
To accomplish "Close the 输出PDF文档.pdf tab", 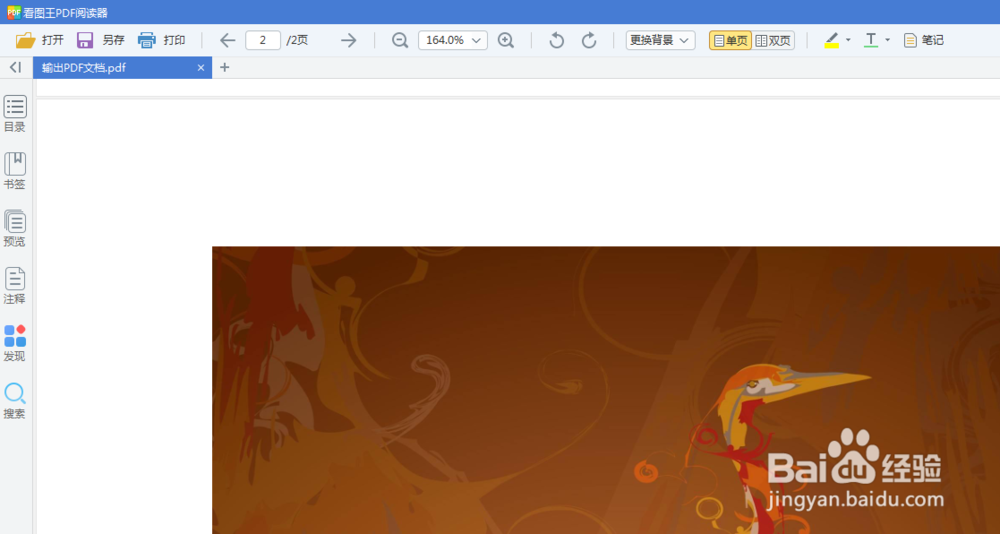I will (201, 68).
